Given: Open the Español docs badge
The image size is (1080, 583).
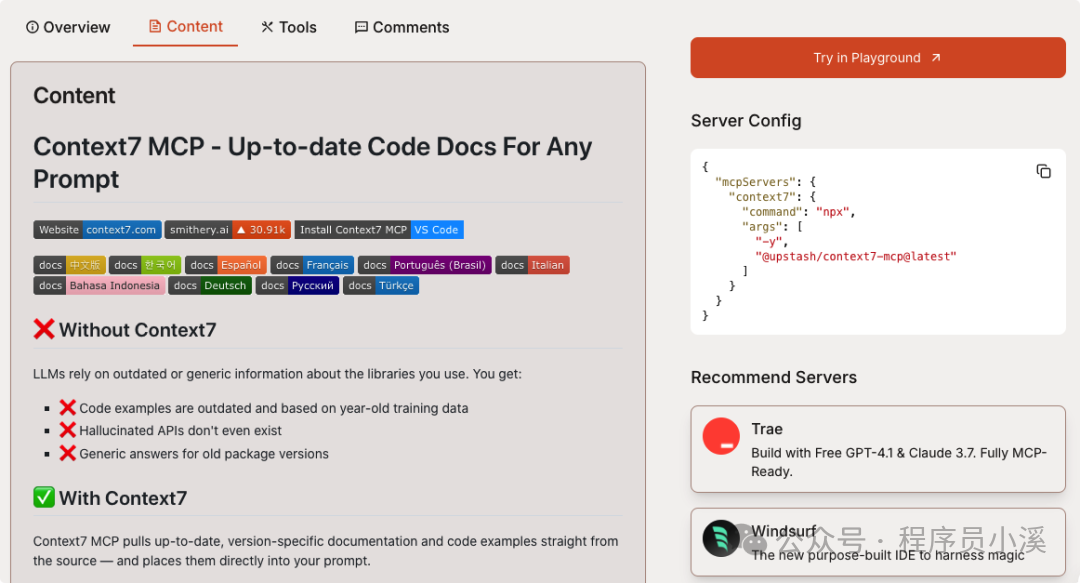Looking at the screenshot, I should tap(225, 265).
